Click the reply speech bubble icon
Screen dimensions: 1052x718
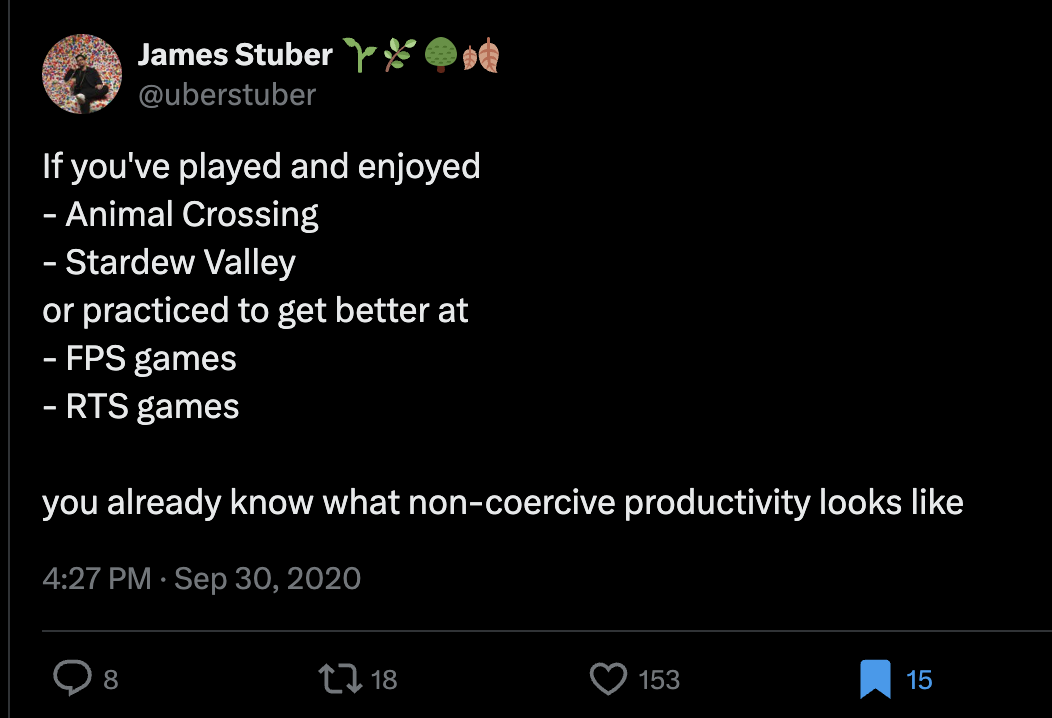[x=72, y=680]
